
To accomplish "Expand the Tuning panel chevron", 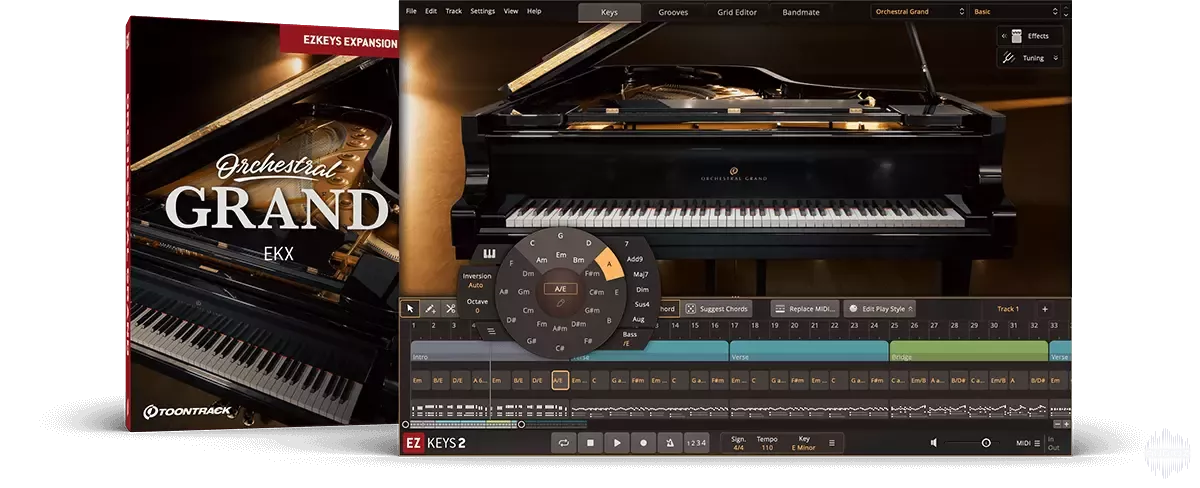I will (x=1055, y=58).
